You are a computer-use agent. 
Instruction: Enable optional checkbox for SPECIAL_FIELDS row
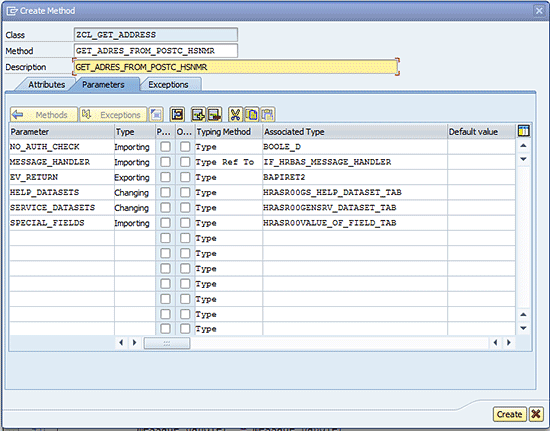(x=185, y=223)
